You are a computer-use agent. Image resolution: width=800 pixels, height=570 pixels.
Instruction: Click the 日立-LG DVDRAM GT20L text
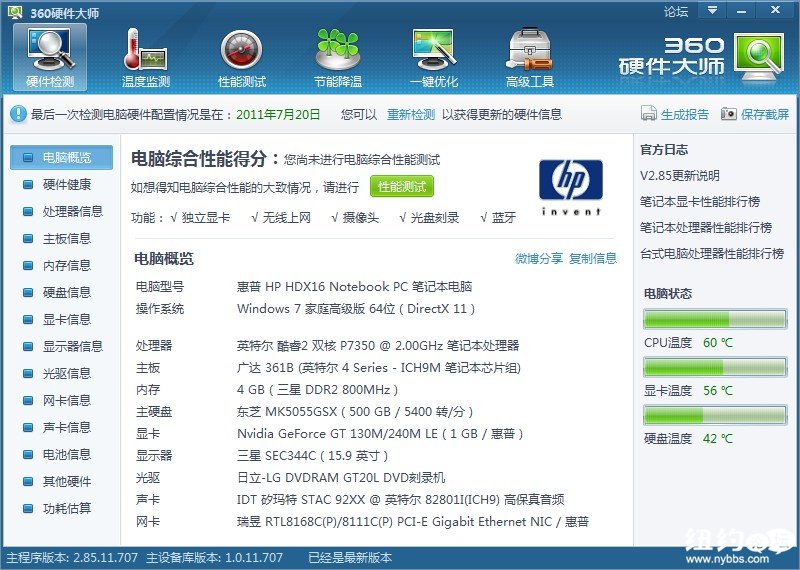[341, 478]
